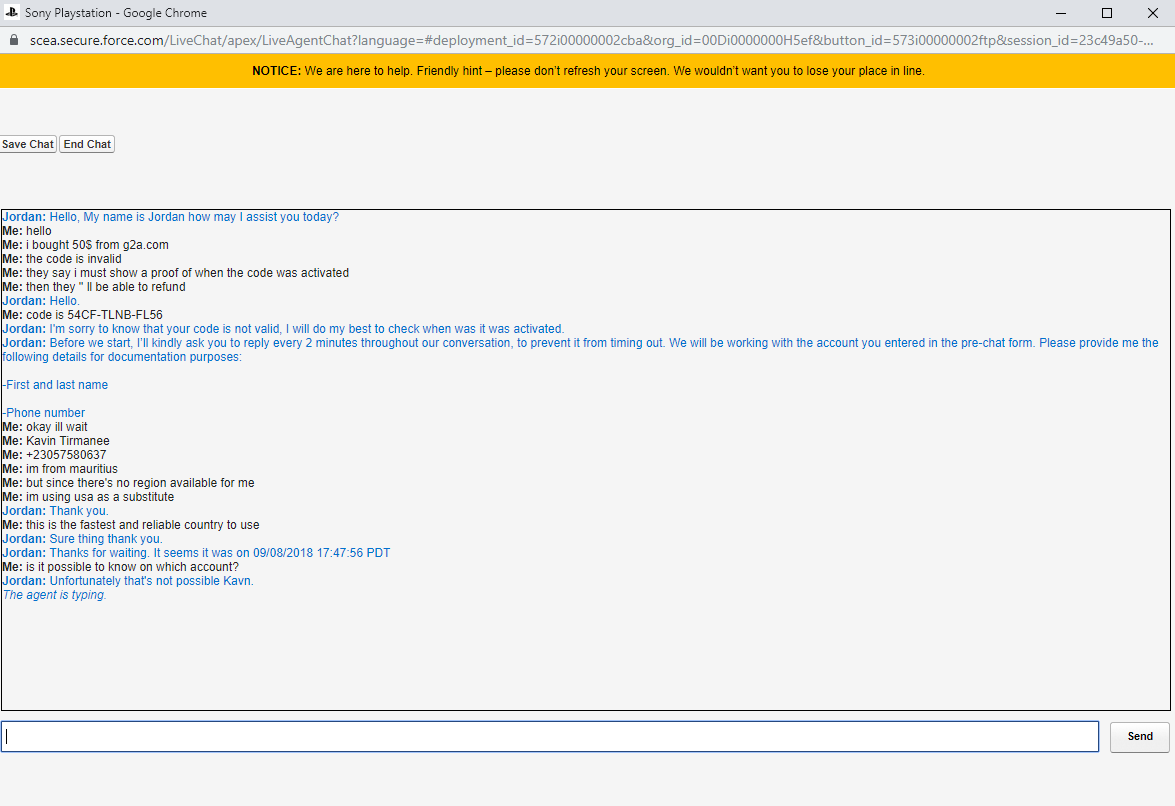Click message 'then they'll be able to refund'
Screen dimensions: 1175x806
(94, 287)
